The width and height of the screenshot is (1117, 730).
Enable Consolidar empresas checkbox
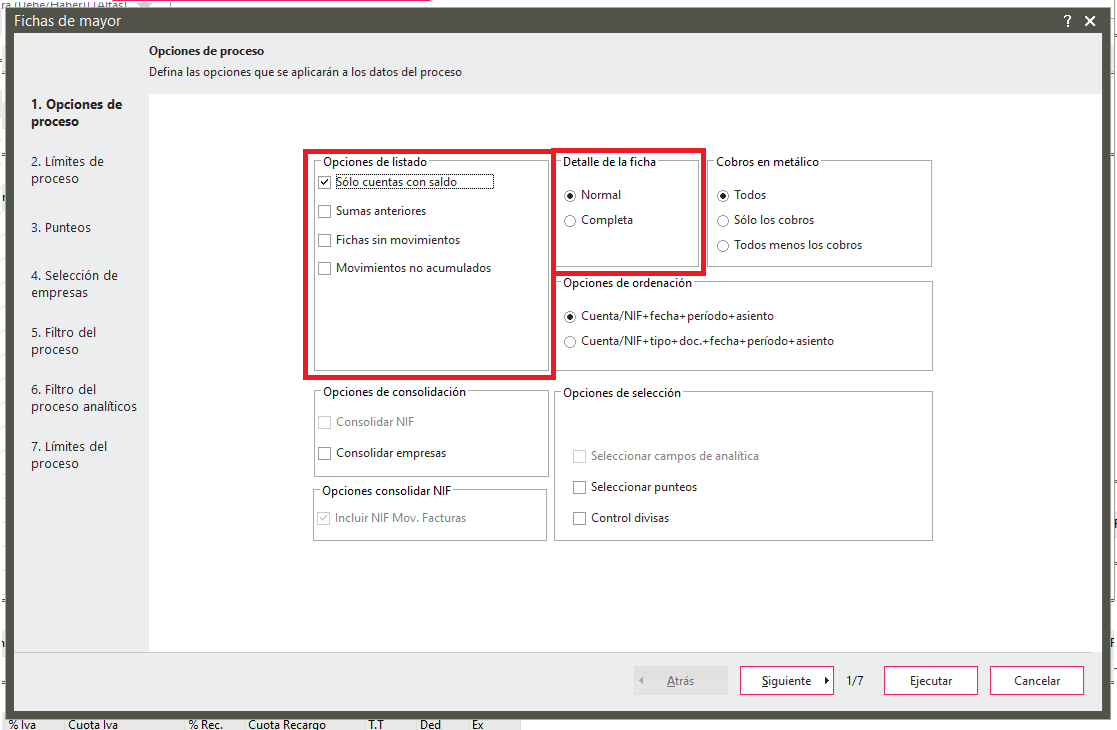point(324,454)
